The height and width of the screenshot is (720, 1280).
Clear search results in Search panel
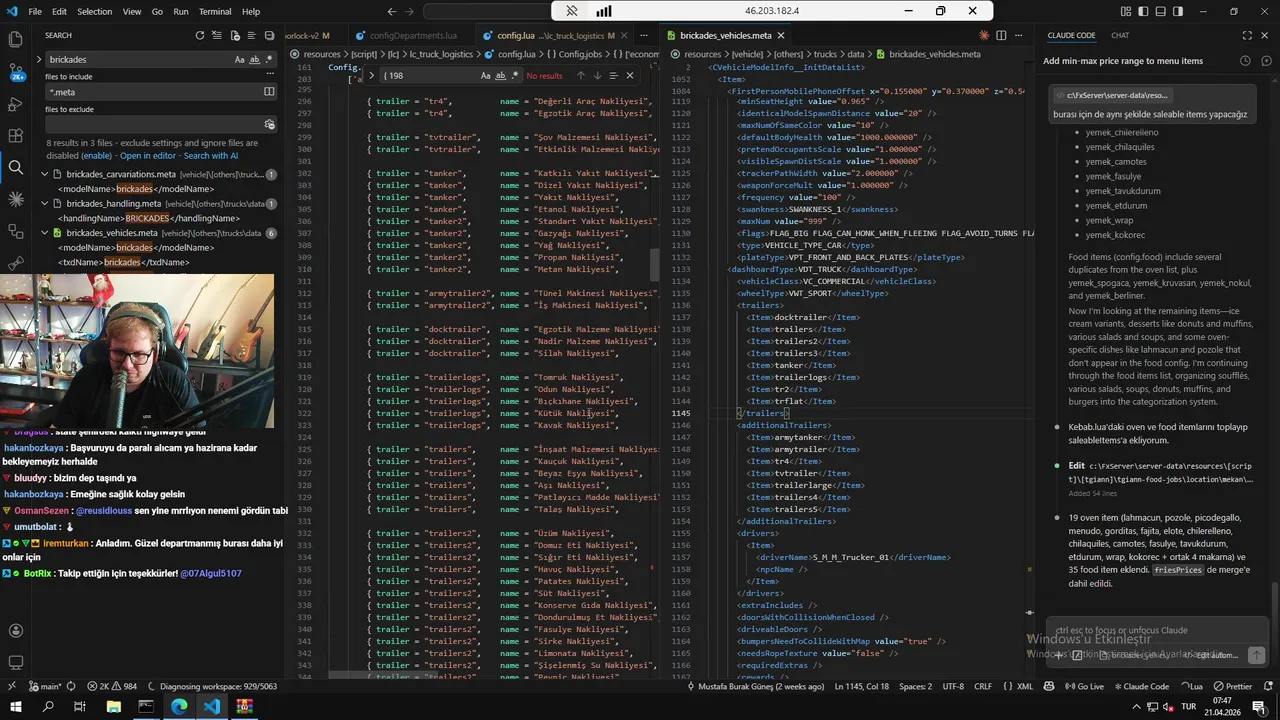click(x=217, y=35)
